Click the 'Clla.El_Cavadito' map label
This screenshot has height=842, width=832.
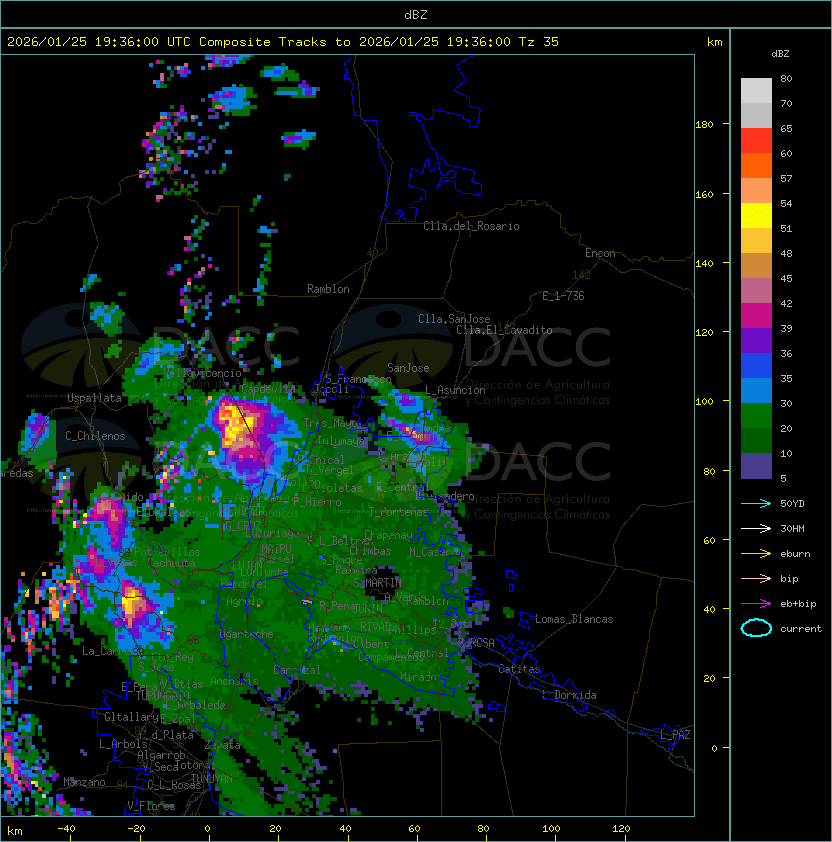coord(504,330)
